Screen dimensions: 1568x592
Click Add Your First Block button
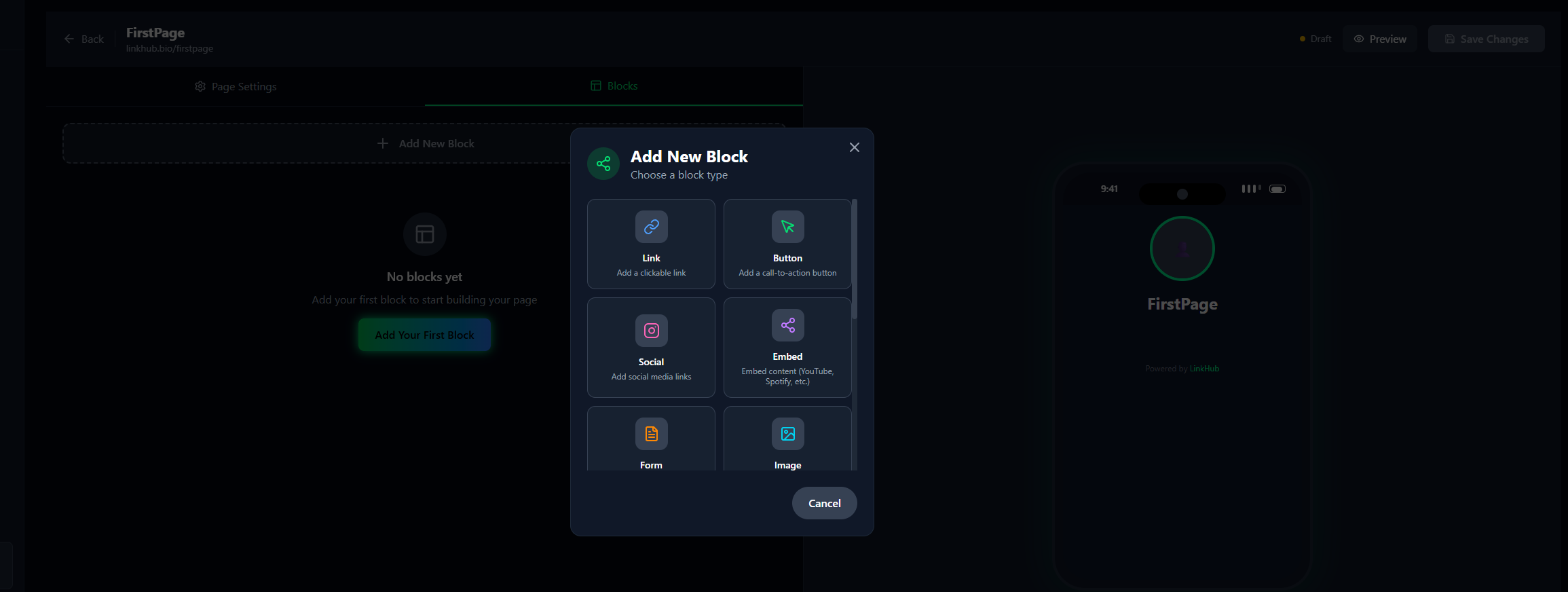(424, 335)
